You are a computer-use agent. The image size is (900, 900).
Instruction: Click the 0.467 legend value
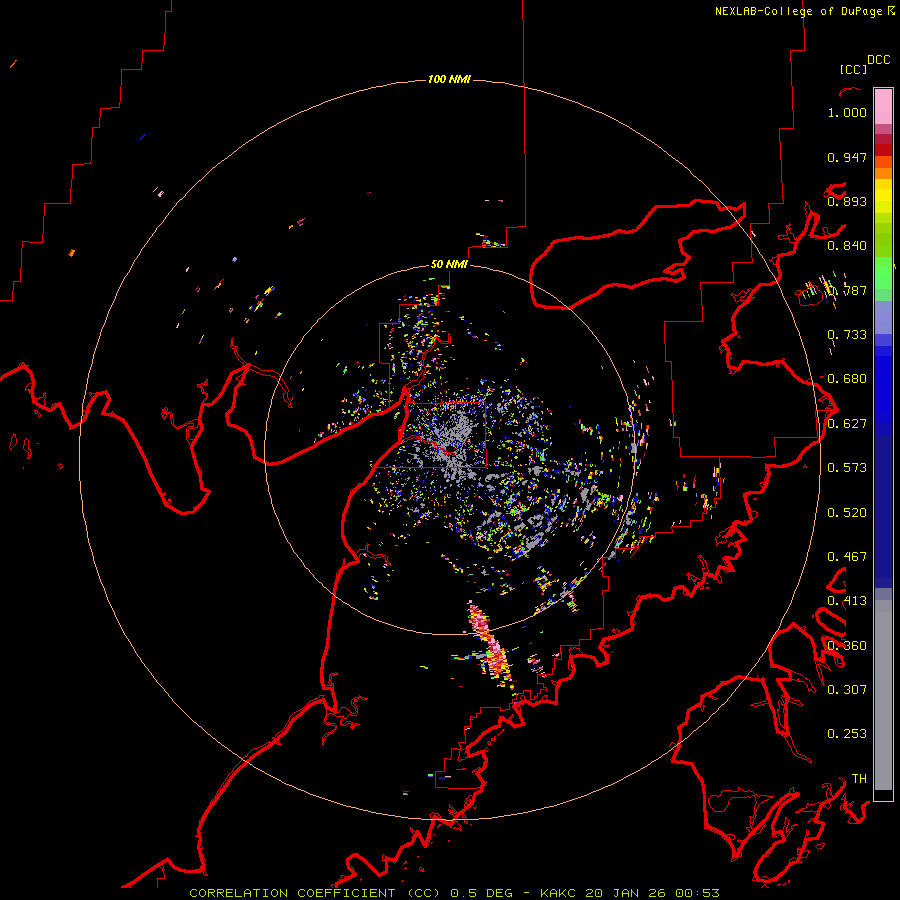click(x=847, y=557)
